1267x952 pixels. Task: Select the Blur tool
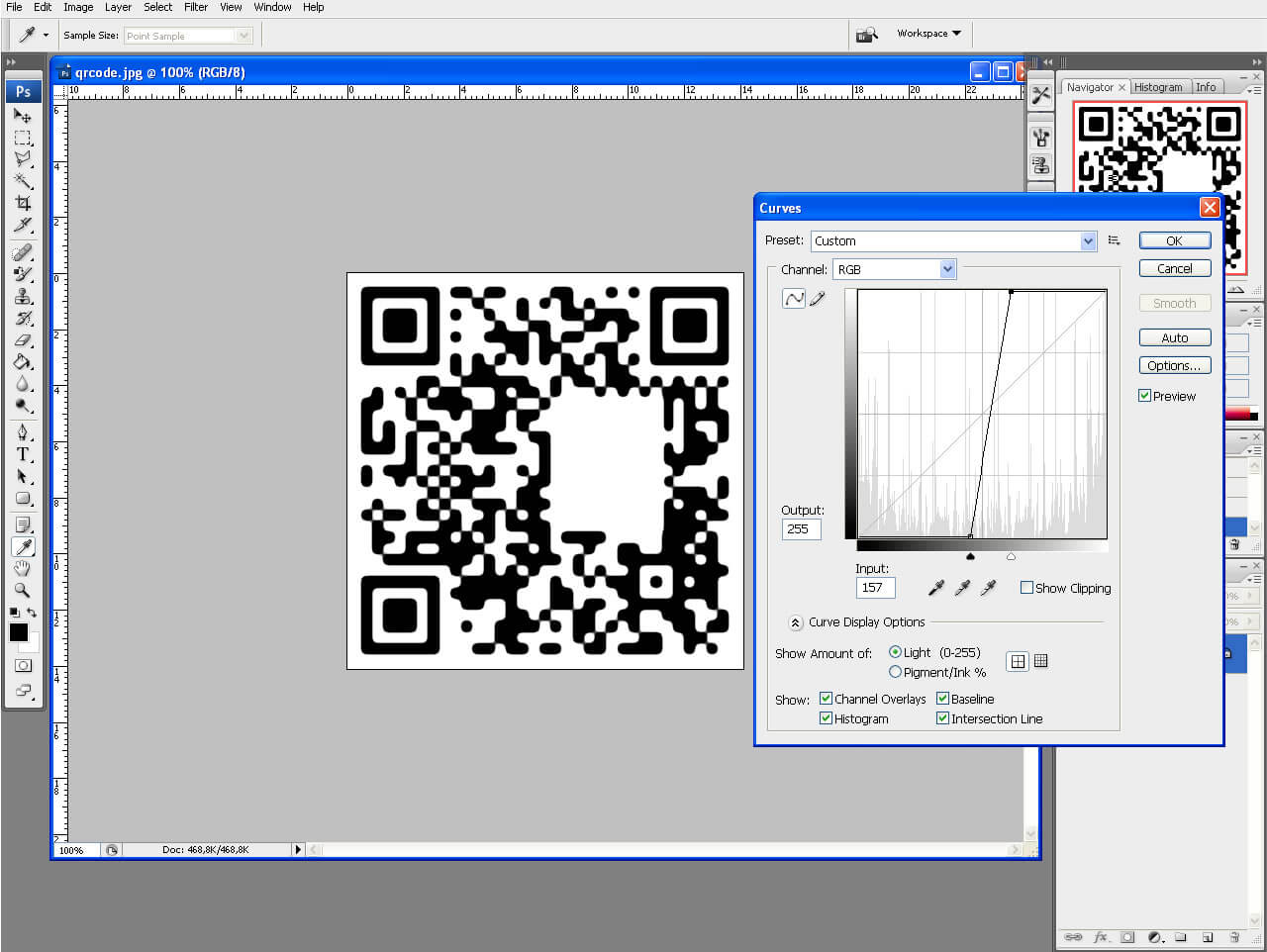pyautogui.click(x=23, y=383)
